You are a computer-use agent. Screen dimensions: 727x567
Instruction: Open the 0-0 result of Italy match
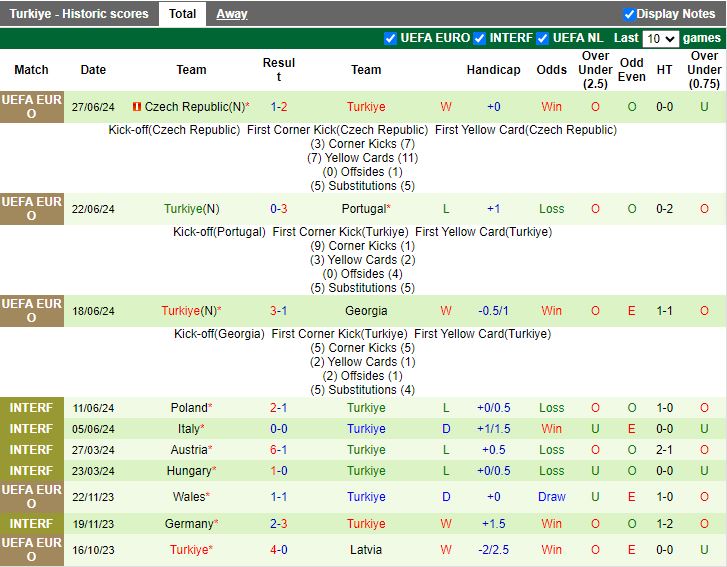coord(279,428)
